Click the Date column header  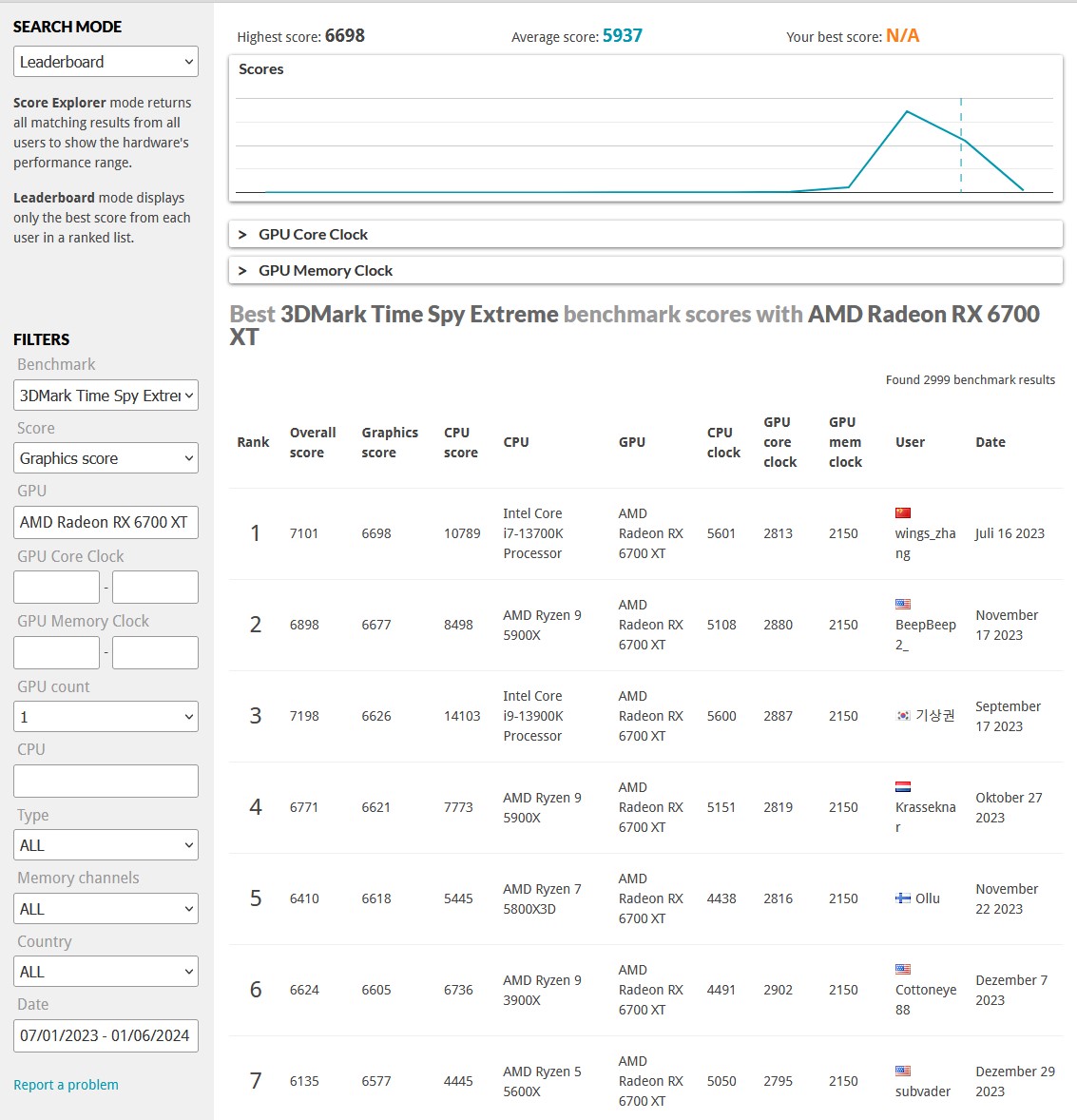pyautogui.click(x=990, y=442)
